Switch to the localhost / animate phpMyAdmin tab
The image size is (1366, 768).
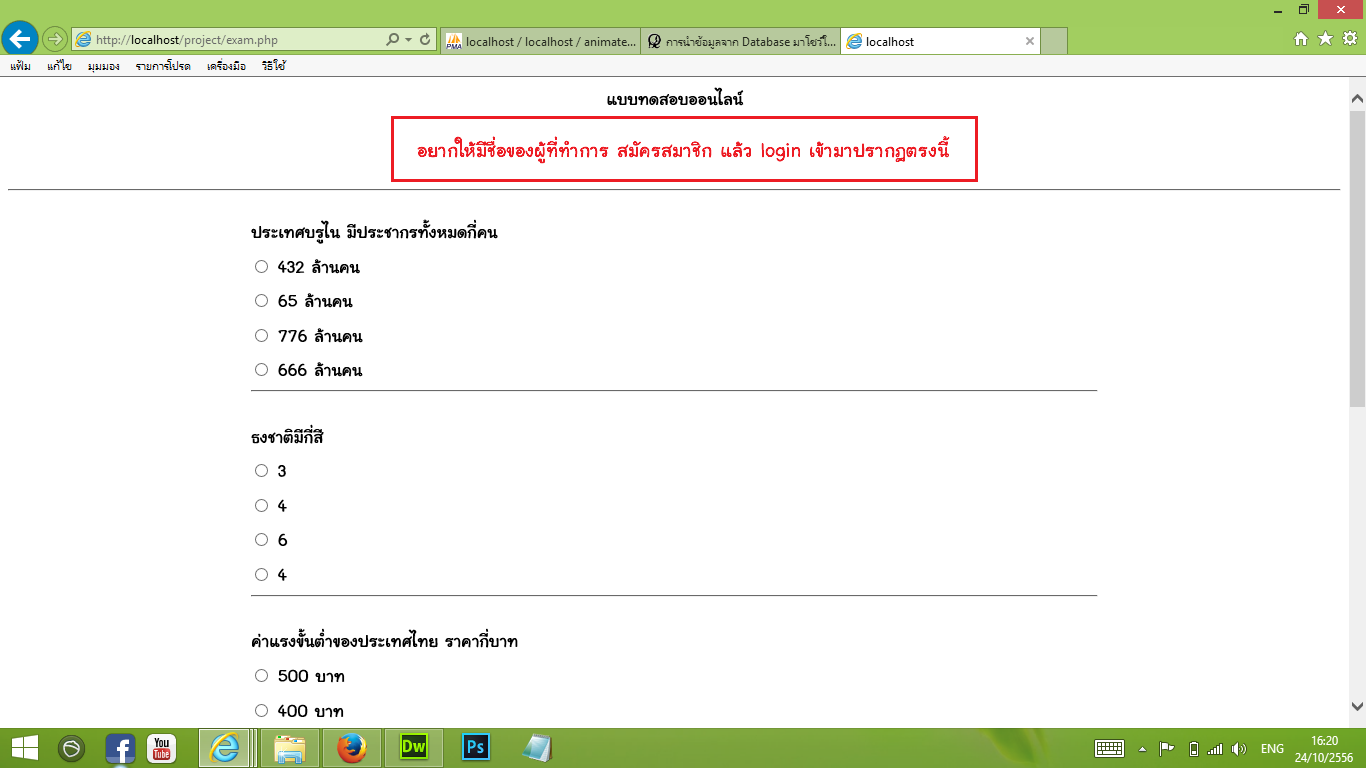(x=540, y=41)
